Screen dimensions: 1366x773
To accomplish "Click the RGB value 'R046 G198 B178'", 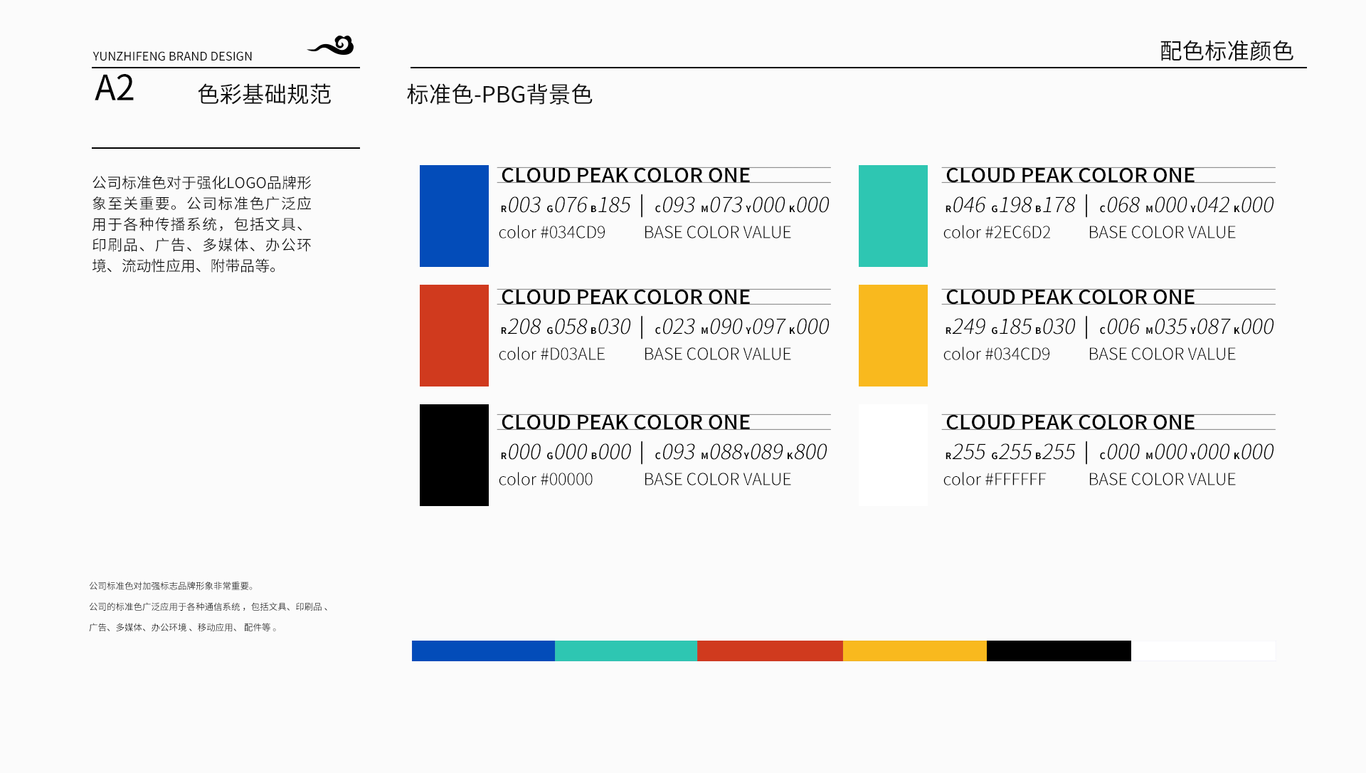I will click(1010, 206).
